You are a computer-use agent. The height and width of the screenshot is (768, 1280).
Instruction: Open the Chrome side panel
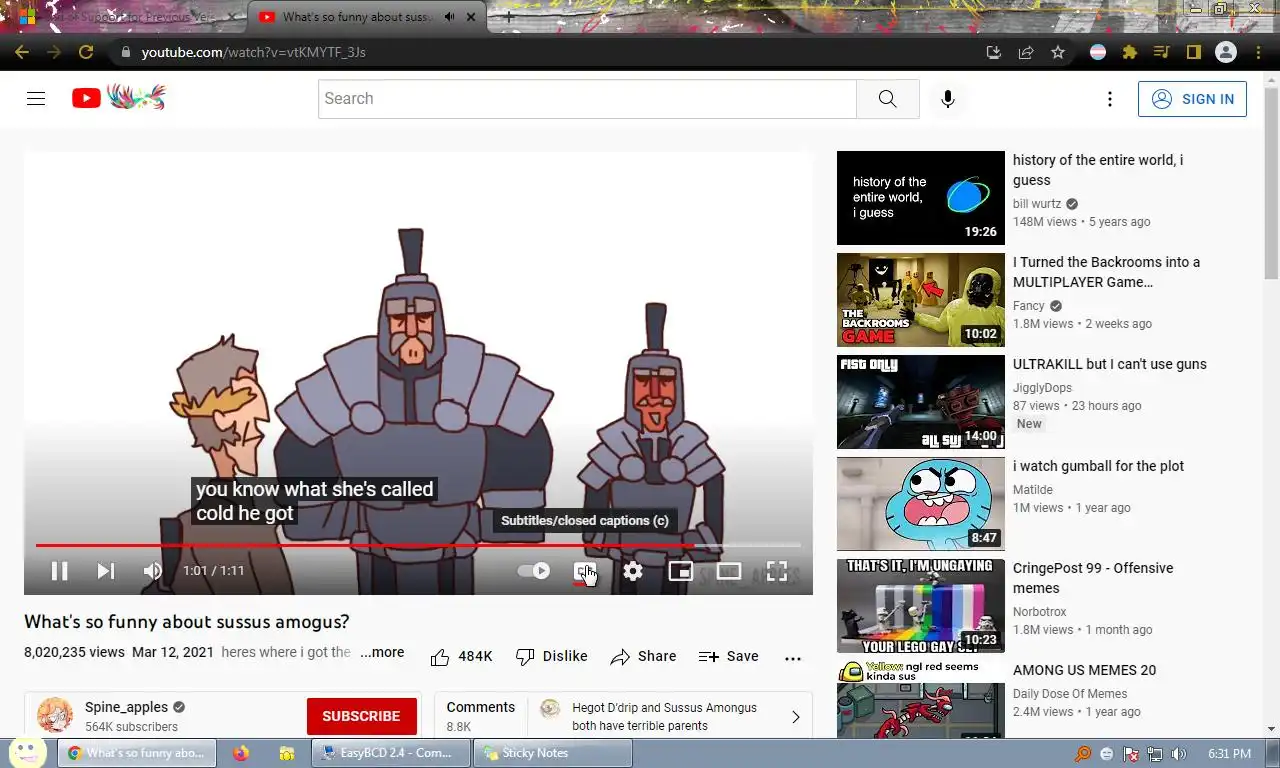pos(1193,52)
